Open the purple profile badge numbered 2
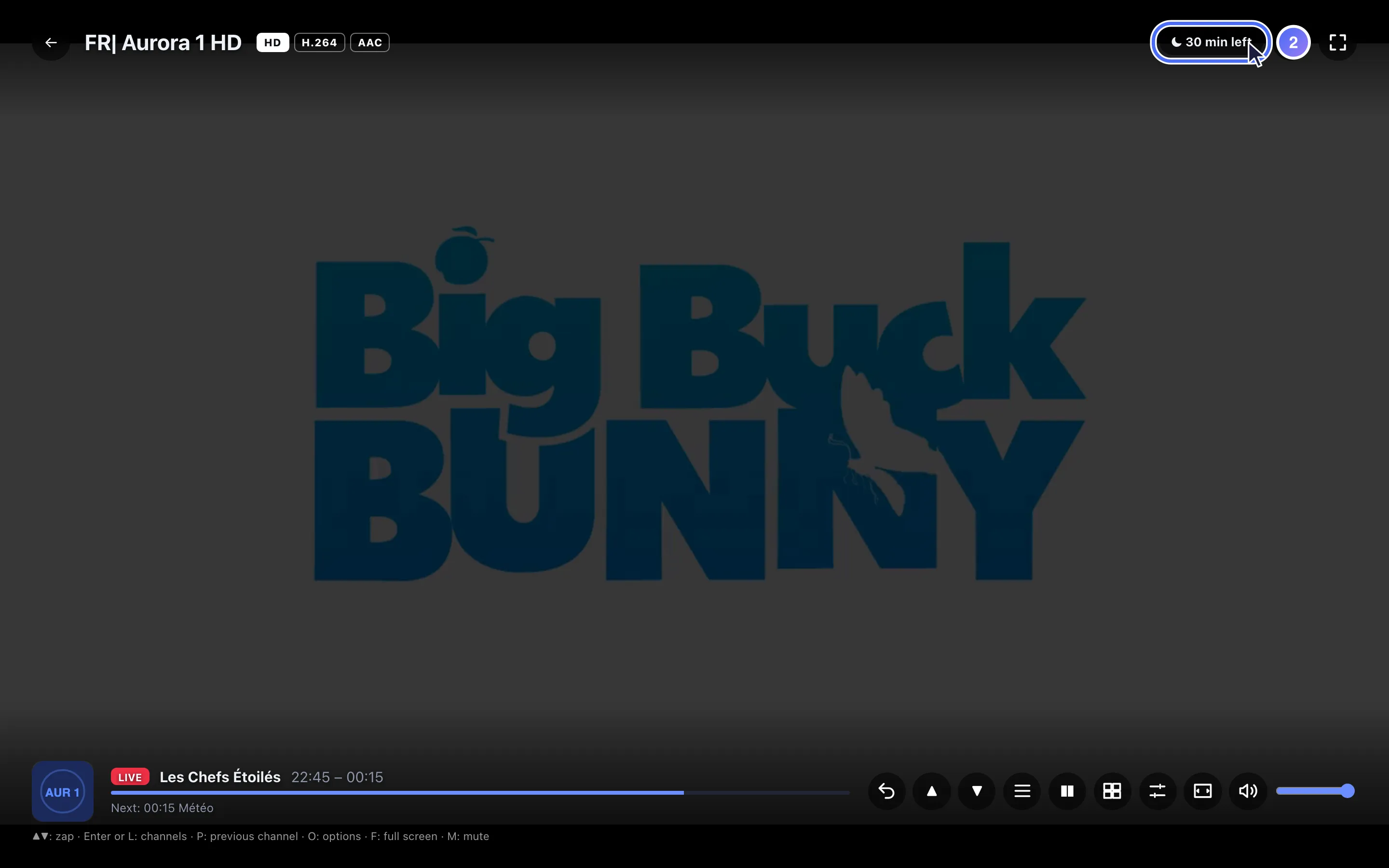This screenshot has height=868, width=1389. pos(1293,42)
